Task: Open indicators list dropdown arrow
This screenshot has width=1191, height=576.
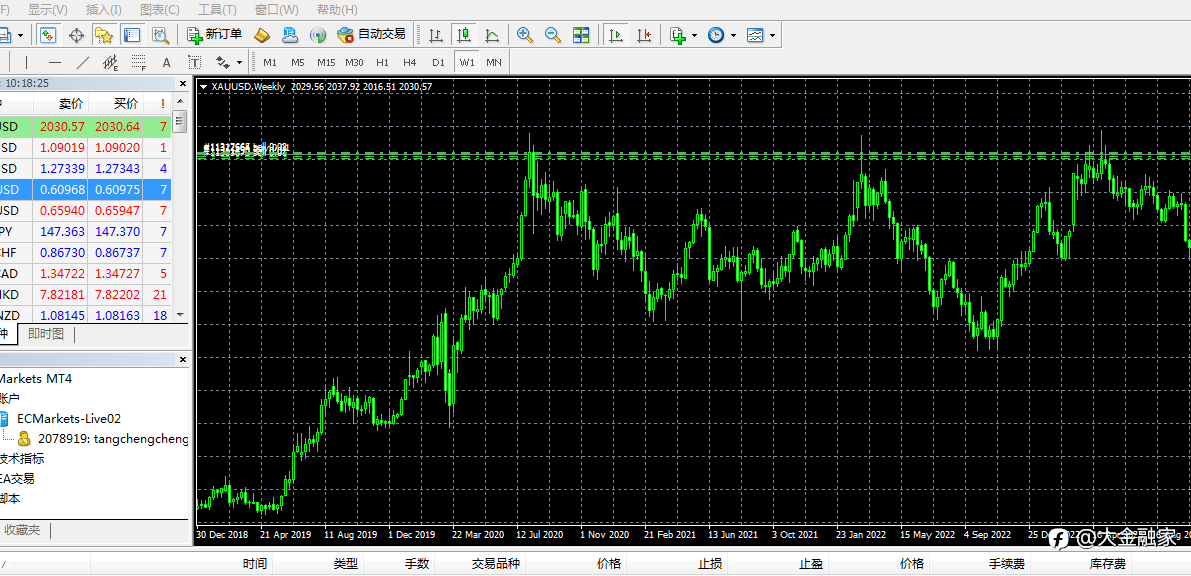Action: (694, 35)
